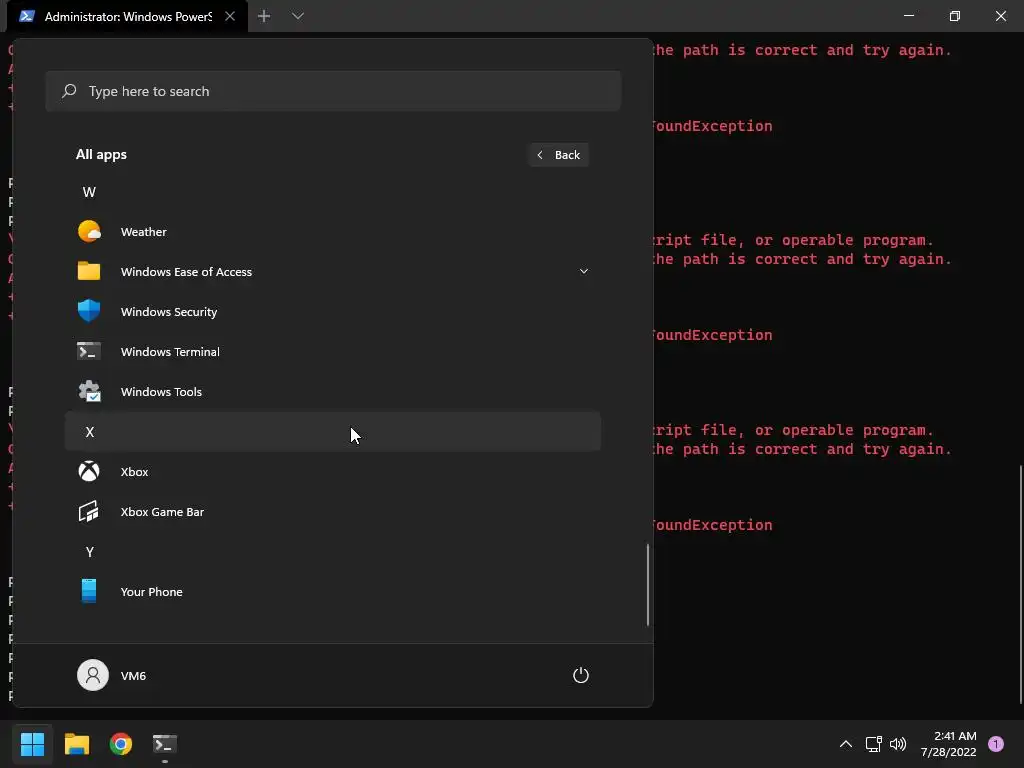
Task: Select the Xbox Game Bar label
Action: (162, 512)
